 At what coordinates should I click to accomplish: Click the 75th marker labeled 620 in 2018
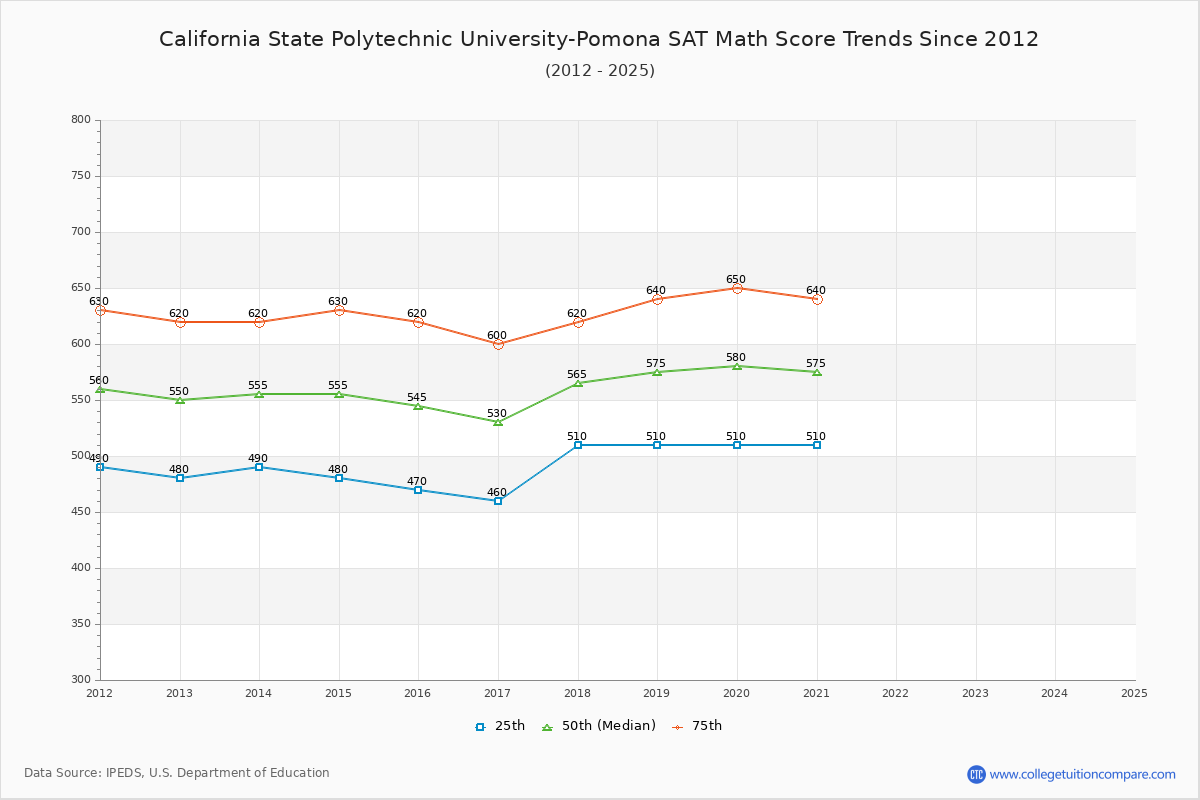click(578, 322)
